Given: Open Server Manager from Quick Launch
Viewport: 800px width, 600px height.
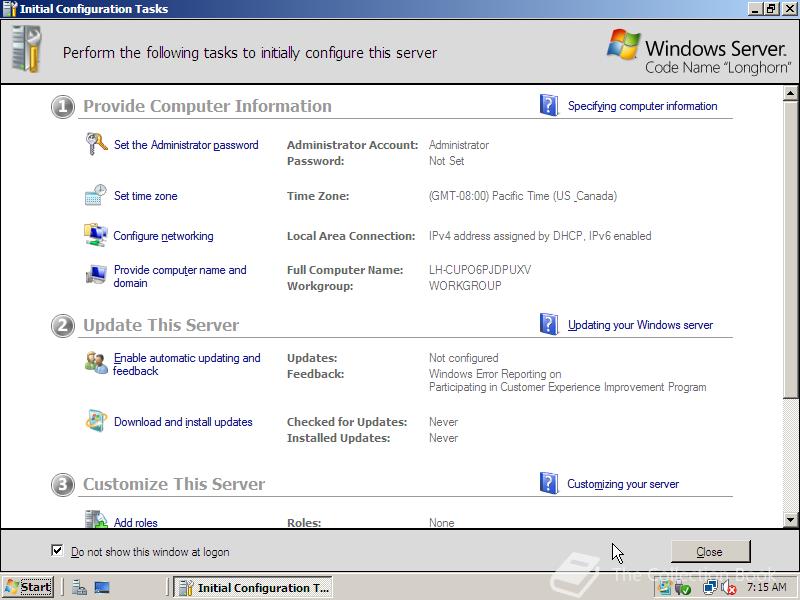Looking at the screenshot, I should click(x=79, y=588).
